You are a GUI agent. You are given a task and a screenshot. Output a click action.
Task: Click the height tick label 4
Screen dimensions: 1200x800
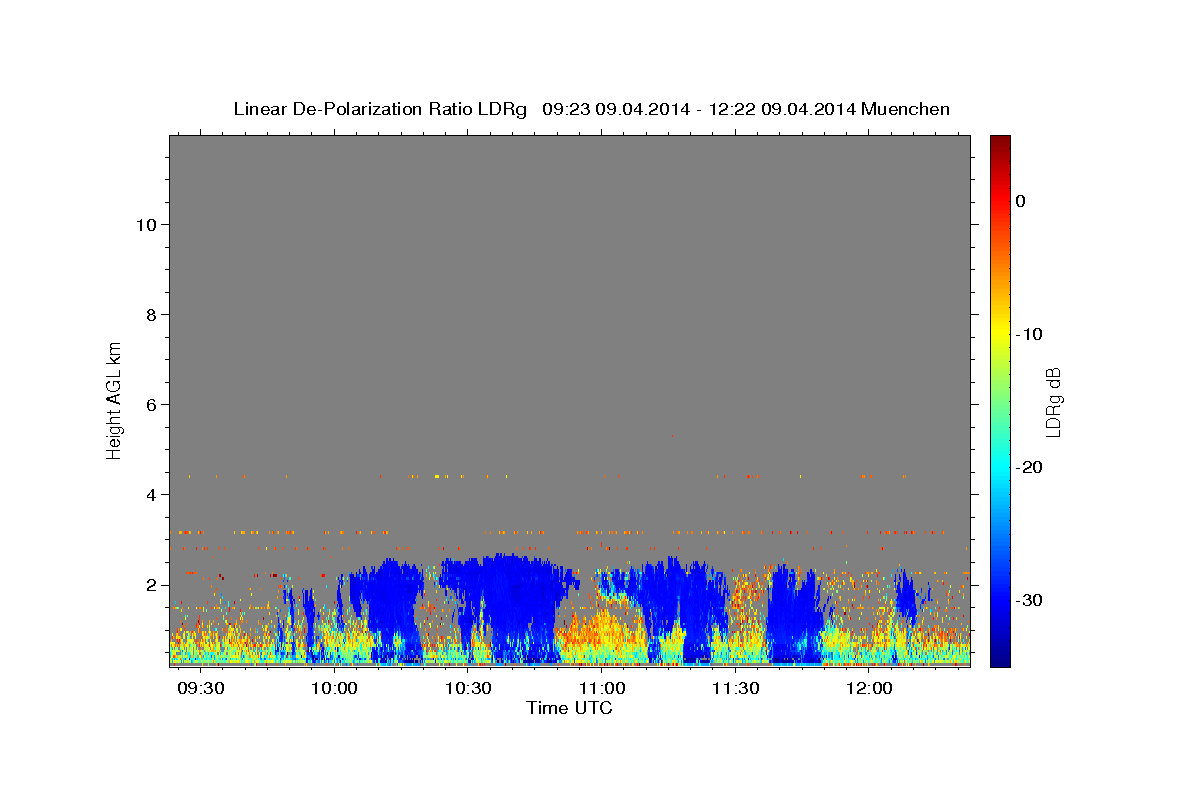pos(151,495)
